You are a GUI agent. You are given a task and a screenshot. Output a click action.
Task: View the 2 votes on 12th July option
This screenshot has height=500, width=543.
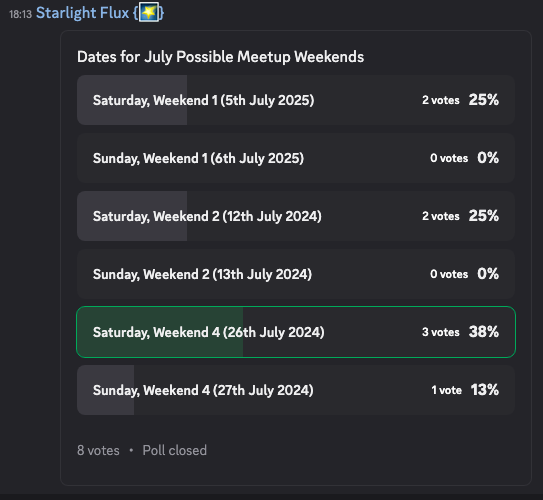[x=440, y=216]
